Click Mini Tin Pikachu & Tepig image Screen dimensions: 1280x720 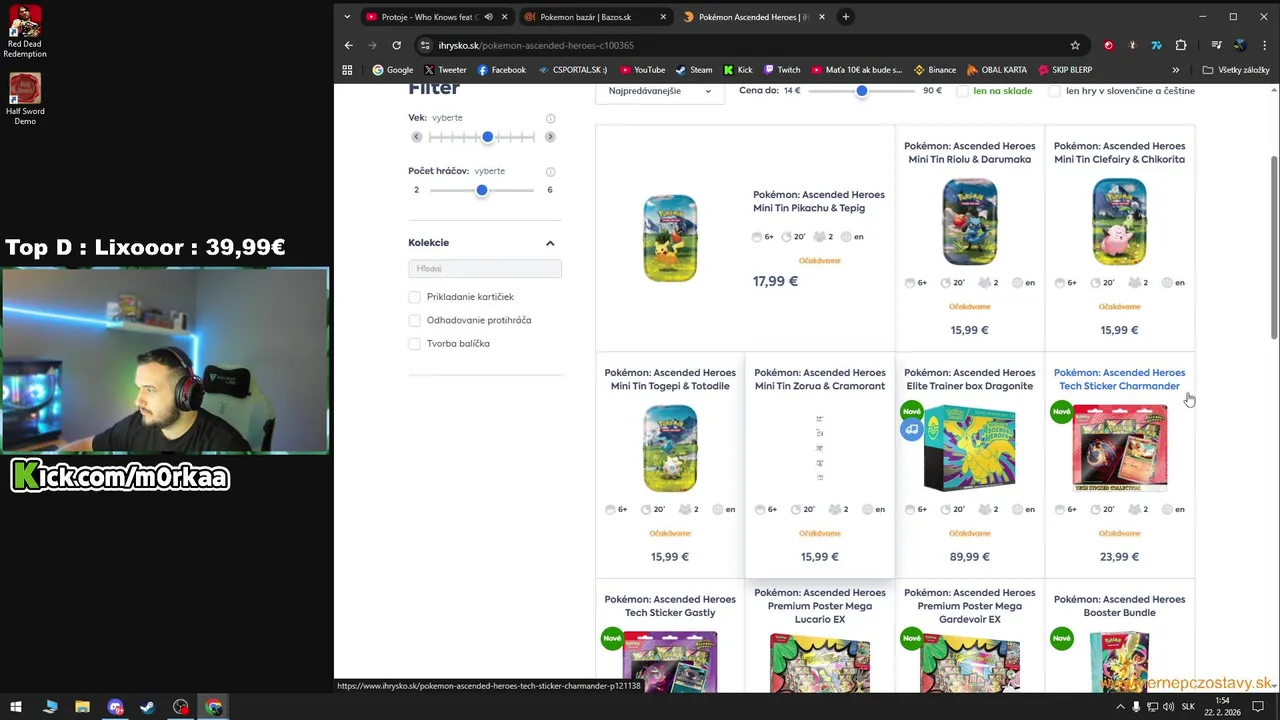coord(670,238)
